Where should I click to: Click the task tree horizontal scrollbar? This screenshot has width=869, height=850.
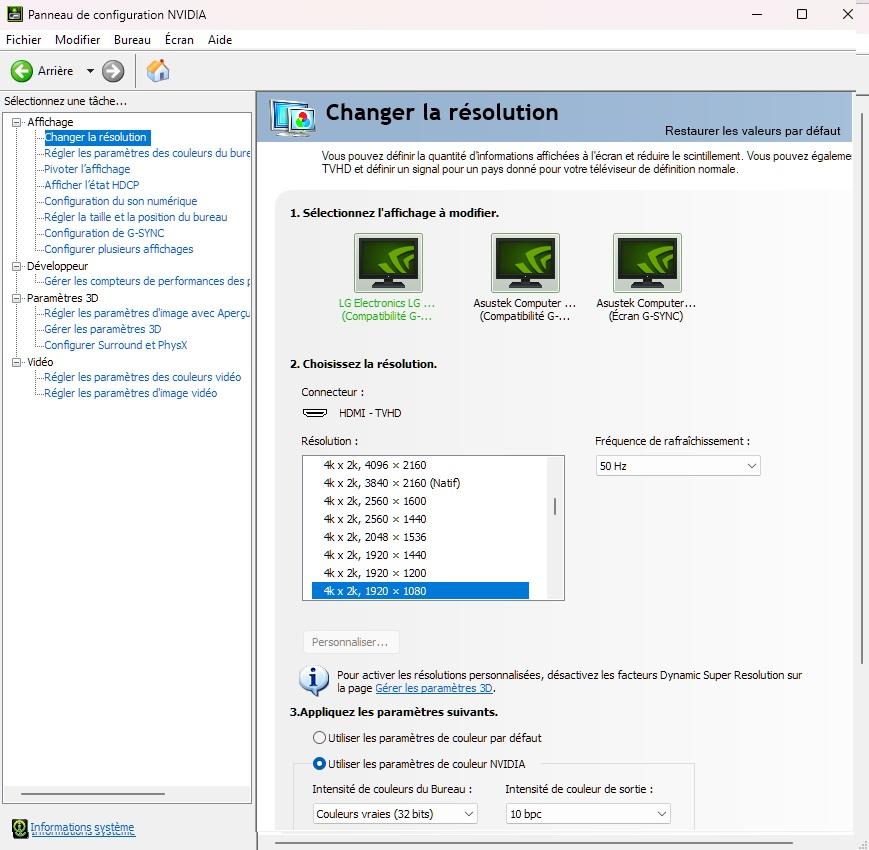pyautogui.click(x=93, y=794)
